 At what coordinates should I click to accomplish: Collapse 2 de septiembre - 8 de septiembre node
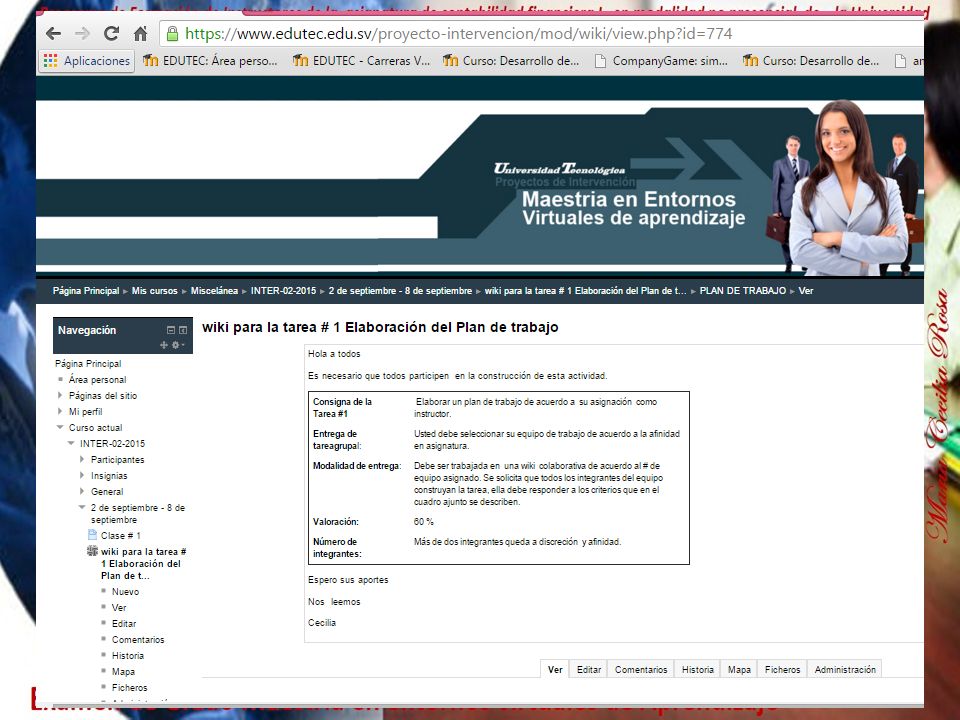tap(82, 507)
